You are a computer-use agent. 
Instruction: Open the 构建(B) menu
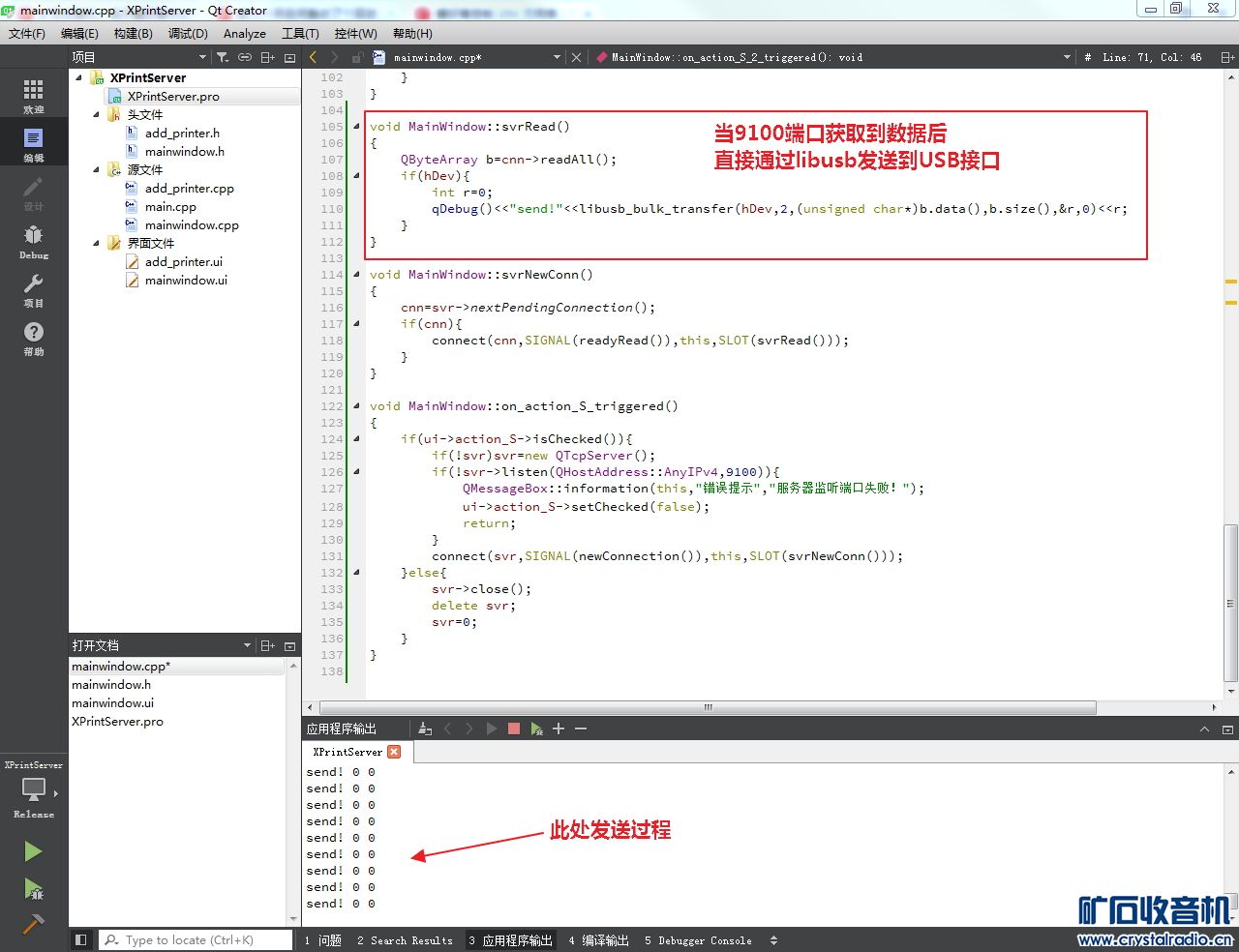133,33
